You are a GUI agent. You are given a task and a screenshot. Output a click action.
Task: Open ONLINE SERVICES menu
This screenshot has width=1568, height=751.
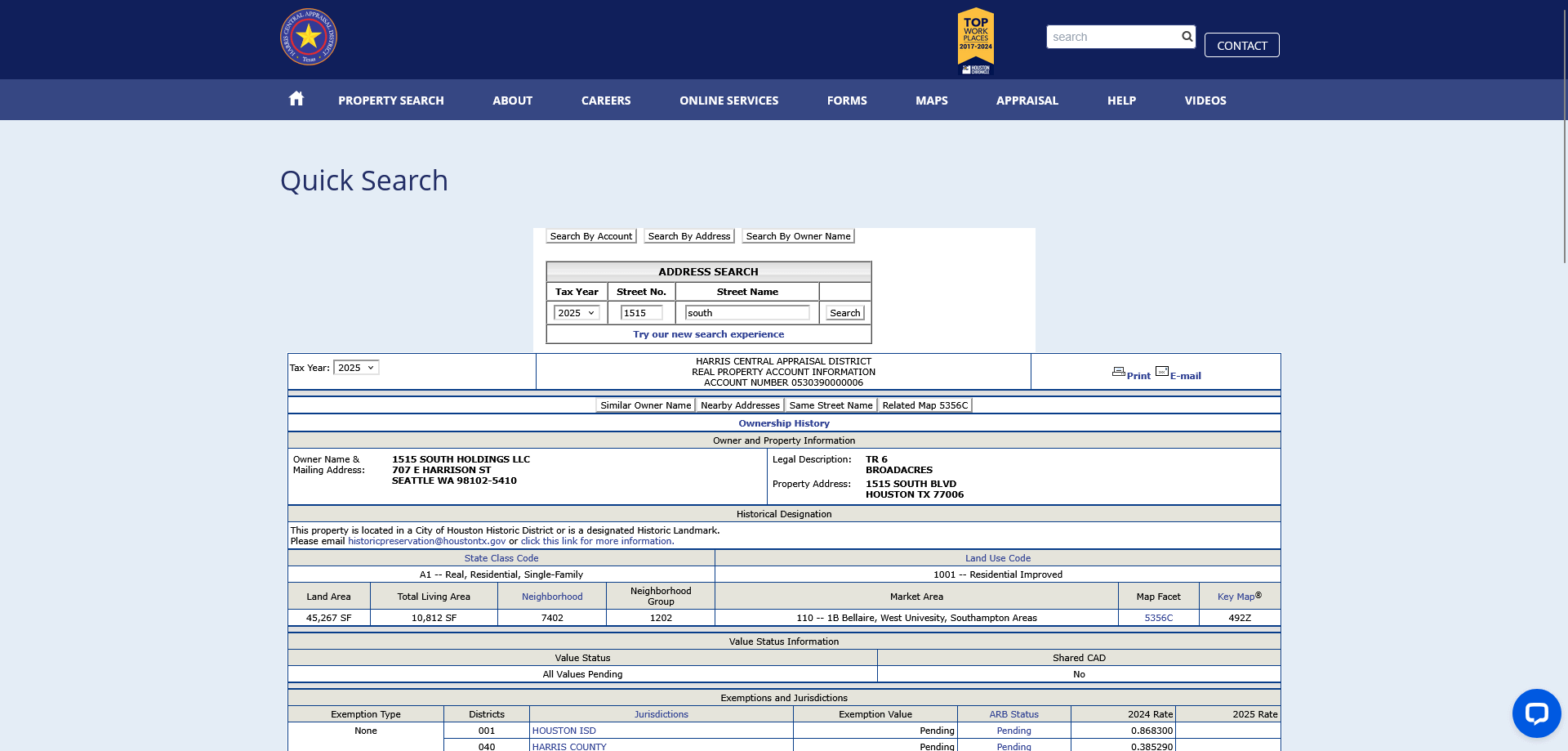(x=728, y=101)
